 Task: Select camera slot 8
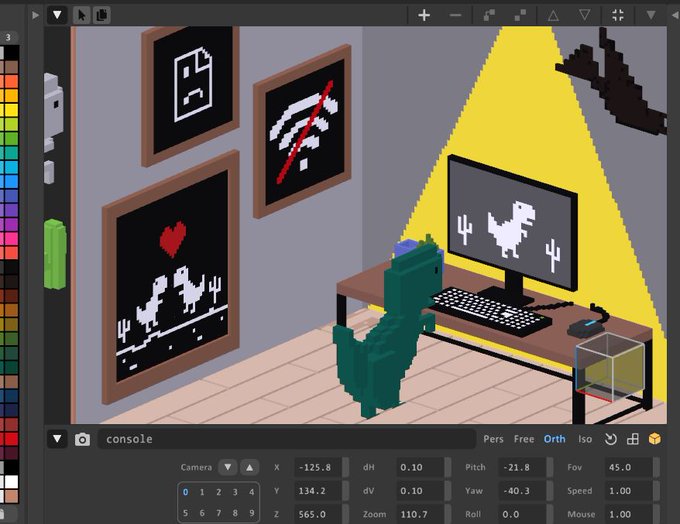coord(235,513)
